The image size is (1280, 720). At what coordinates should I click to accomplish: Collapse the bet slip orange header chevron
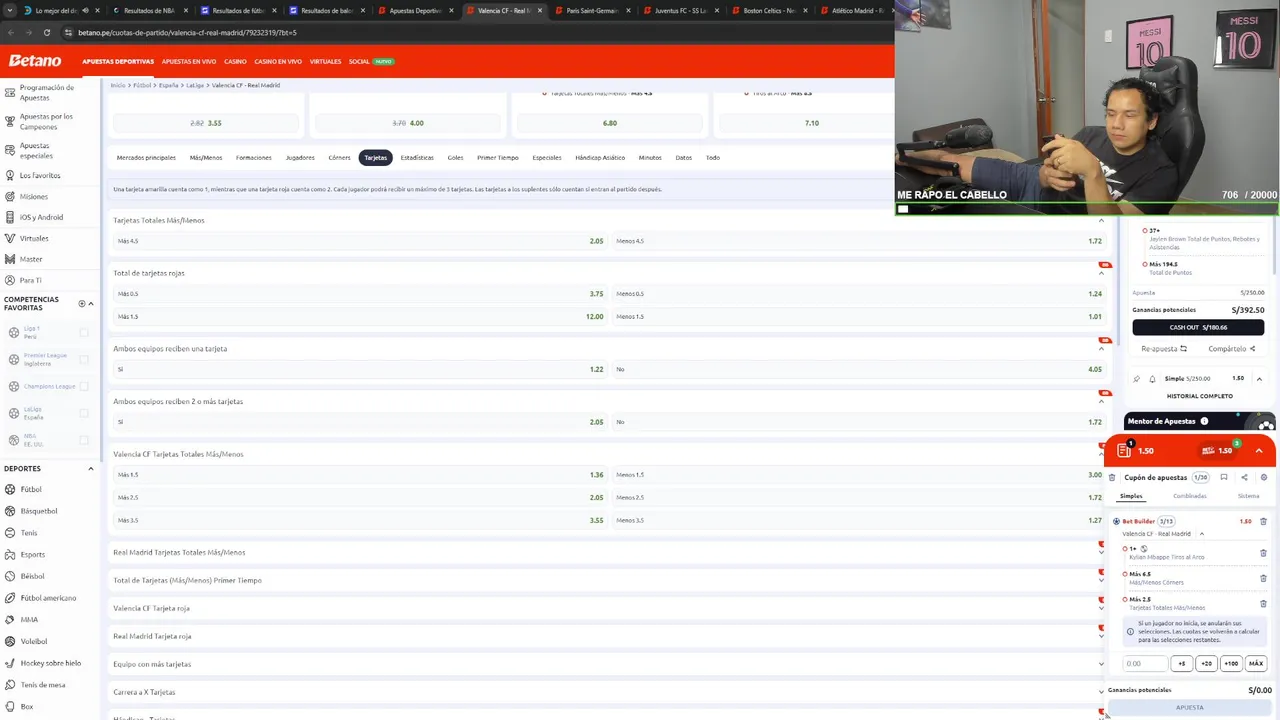tap(1259, 451)
